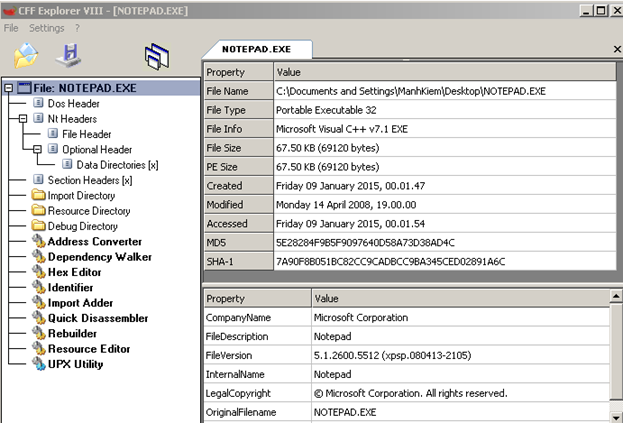Click the PE Size value cell
Image resolution: width=623 pixels, height=423 pixels.
445,167
